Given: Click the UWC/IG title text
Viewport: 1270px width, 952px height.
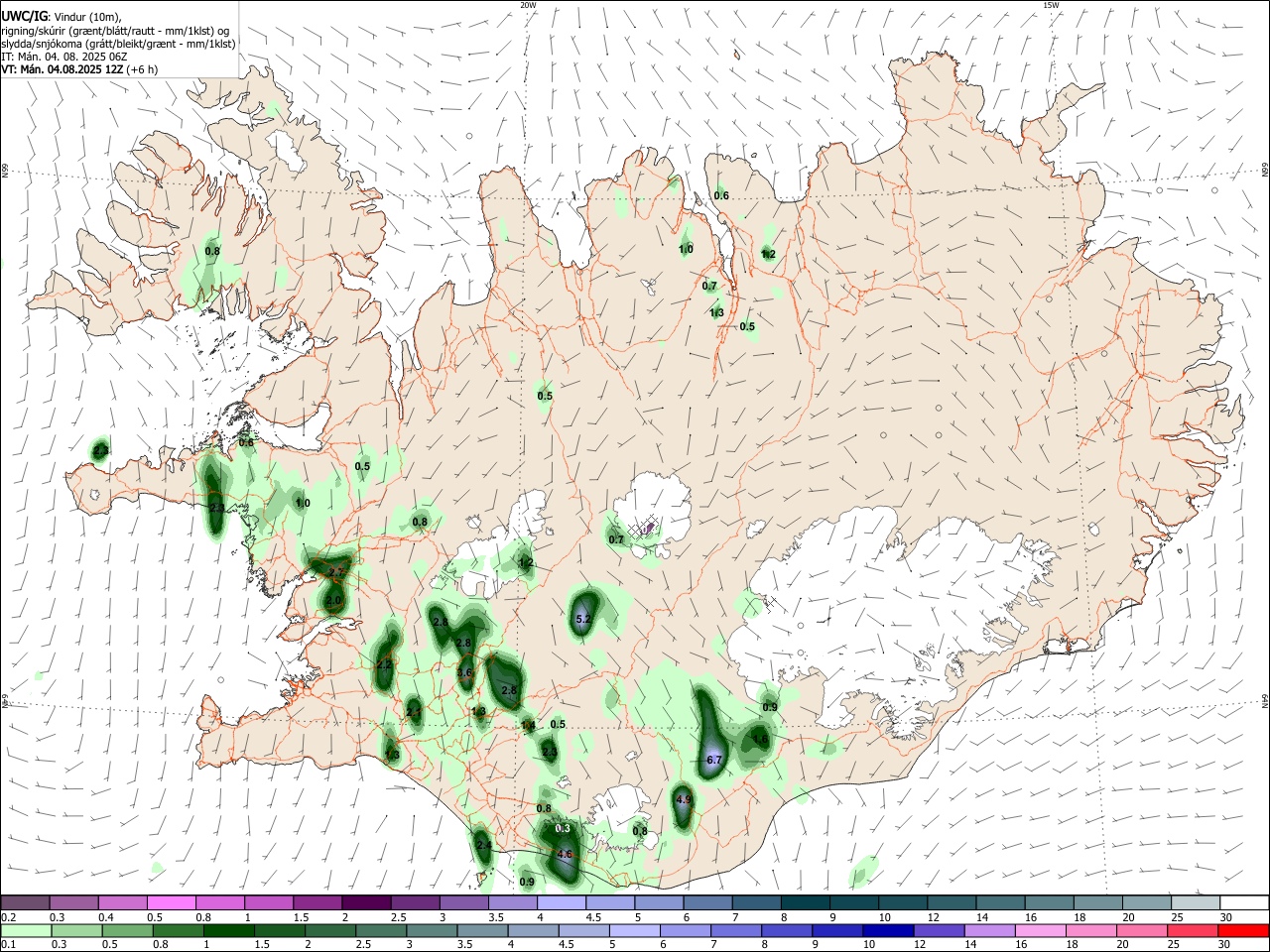Looking at the screenshot, I should (x=24, y=16).
